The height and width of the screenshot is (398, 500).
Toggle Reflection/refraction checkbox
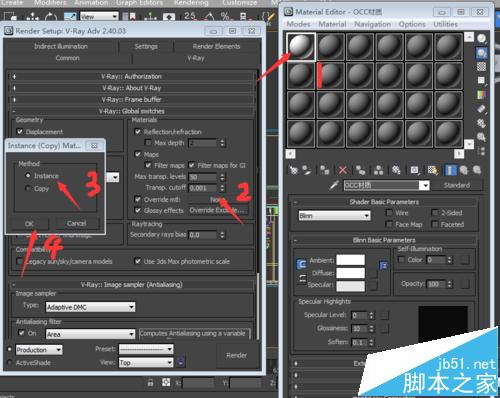pyautogui.click(x=138, y=132)
